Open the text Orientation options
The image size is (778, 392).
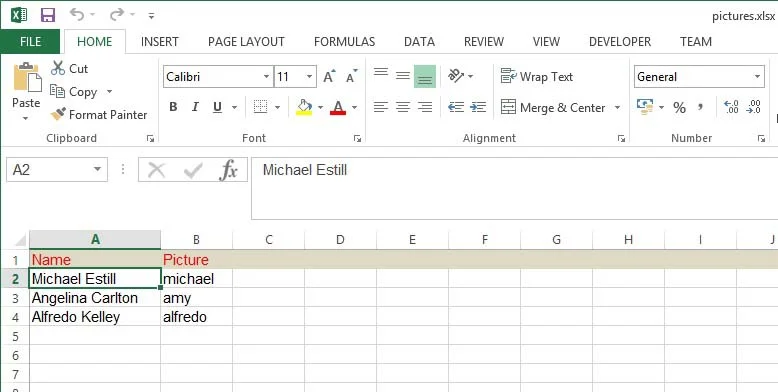tap(460, 76)
